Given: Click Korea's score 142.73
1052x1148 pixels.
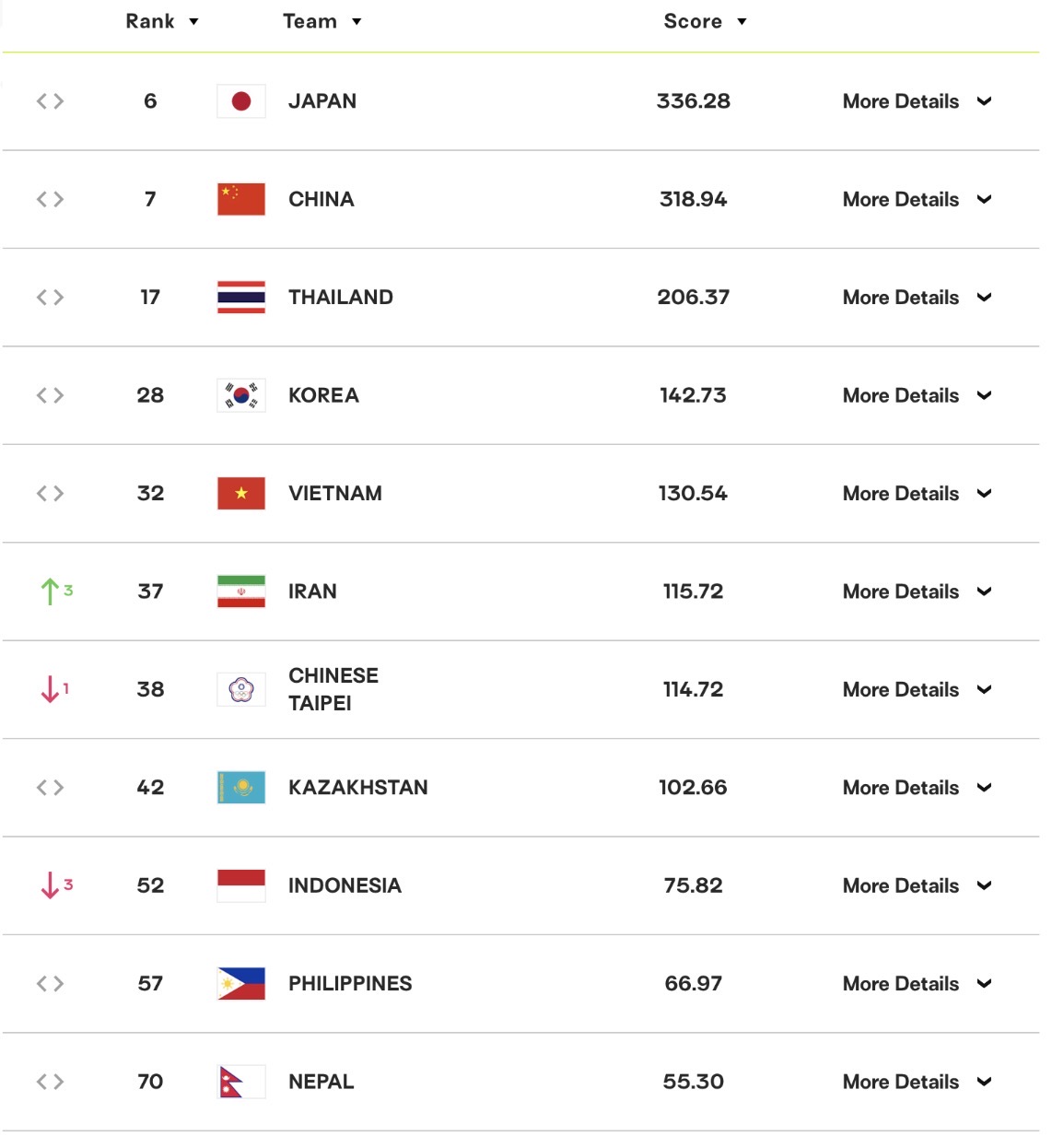Looking at the screenshot, I should (693, 395).
